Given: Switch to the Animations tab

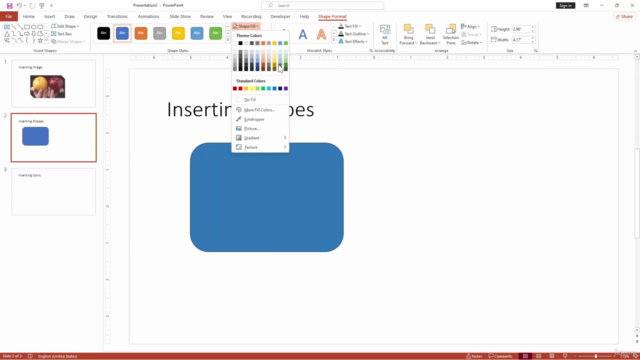Looking at the screenshot, I should click(x=149, y=16).
